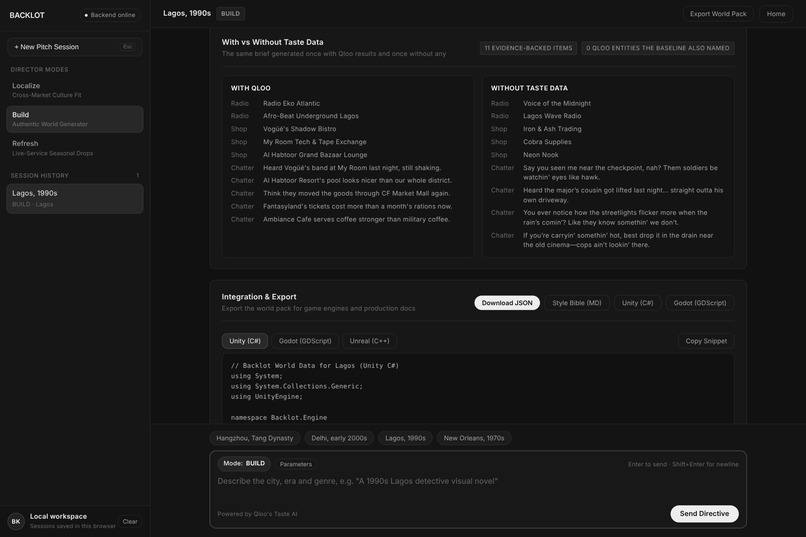Image resolution: width=806 pixels, height=537 pixels.
Task: Export the Style Bible (MD)
Action: tap(577, 303)
